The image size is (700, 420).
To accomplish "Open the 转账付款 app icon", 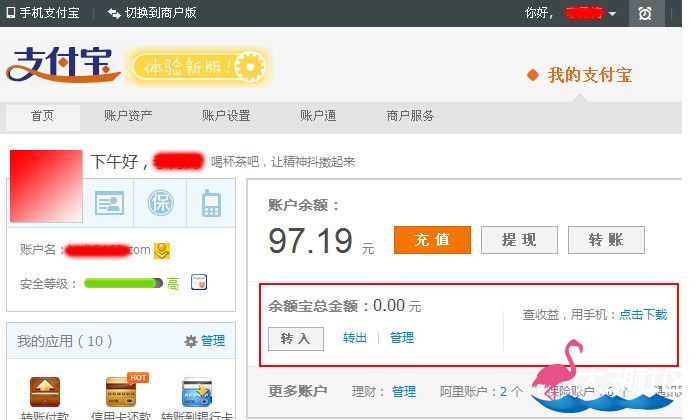I will [x=45, y=391].
